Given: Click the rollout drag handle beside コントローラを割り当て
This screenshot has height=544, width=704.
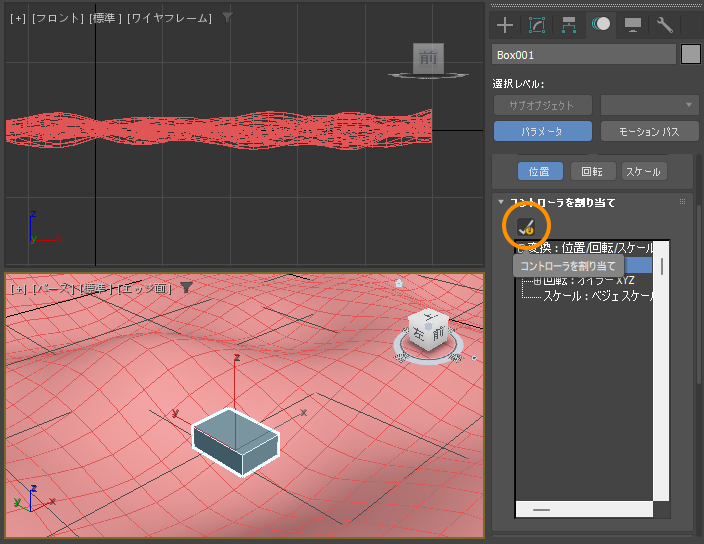Looking at the screenshot, I should (x=682, y=202).
